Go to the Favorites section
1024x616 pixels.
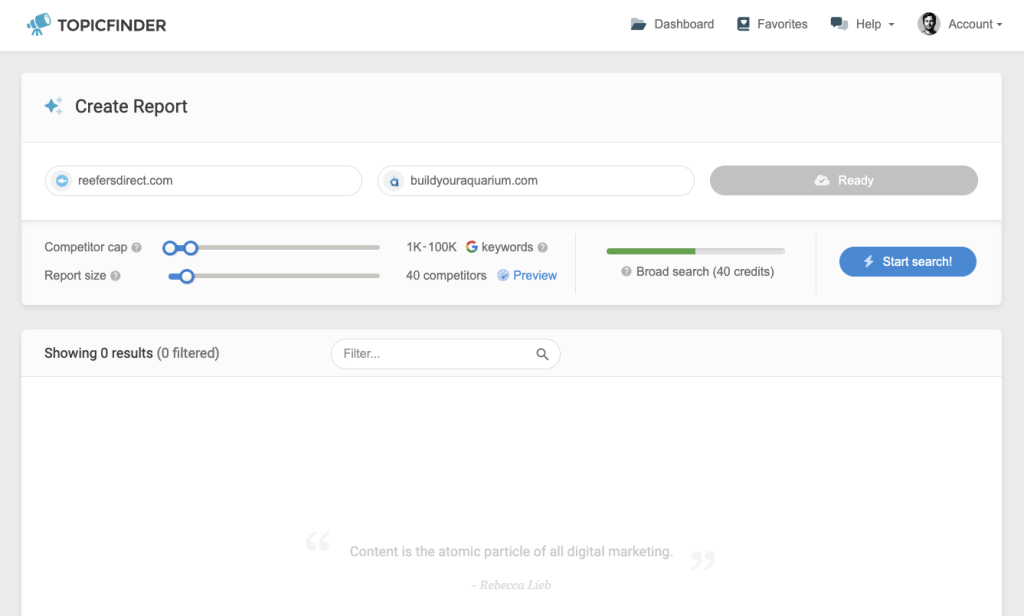[x=781, y=23]
